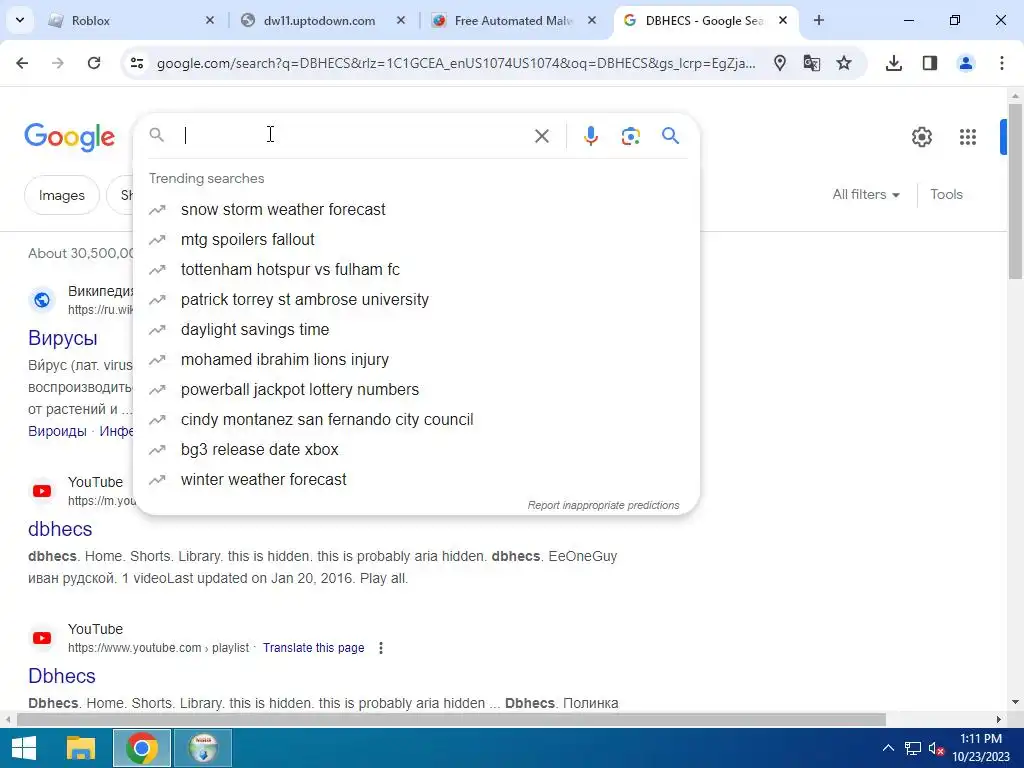
Task: Start voice search with microphone
Action: (x=591, y=136)
